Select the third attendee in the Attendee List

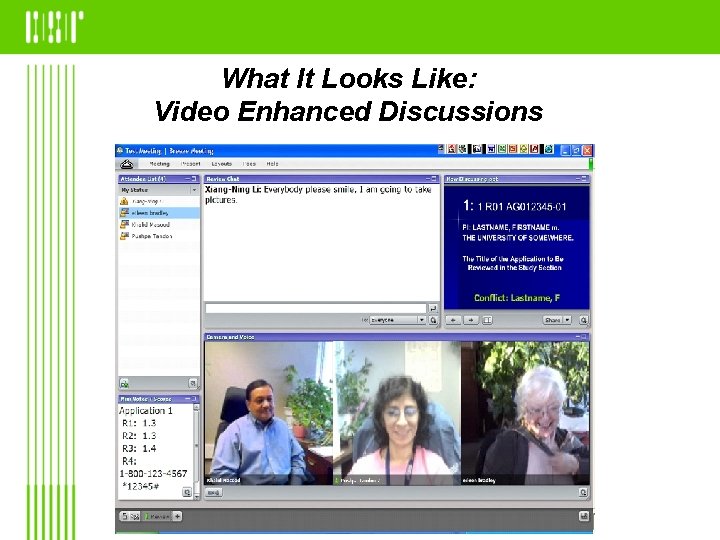159,225
